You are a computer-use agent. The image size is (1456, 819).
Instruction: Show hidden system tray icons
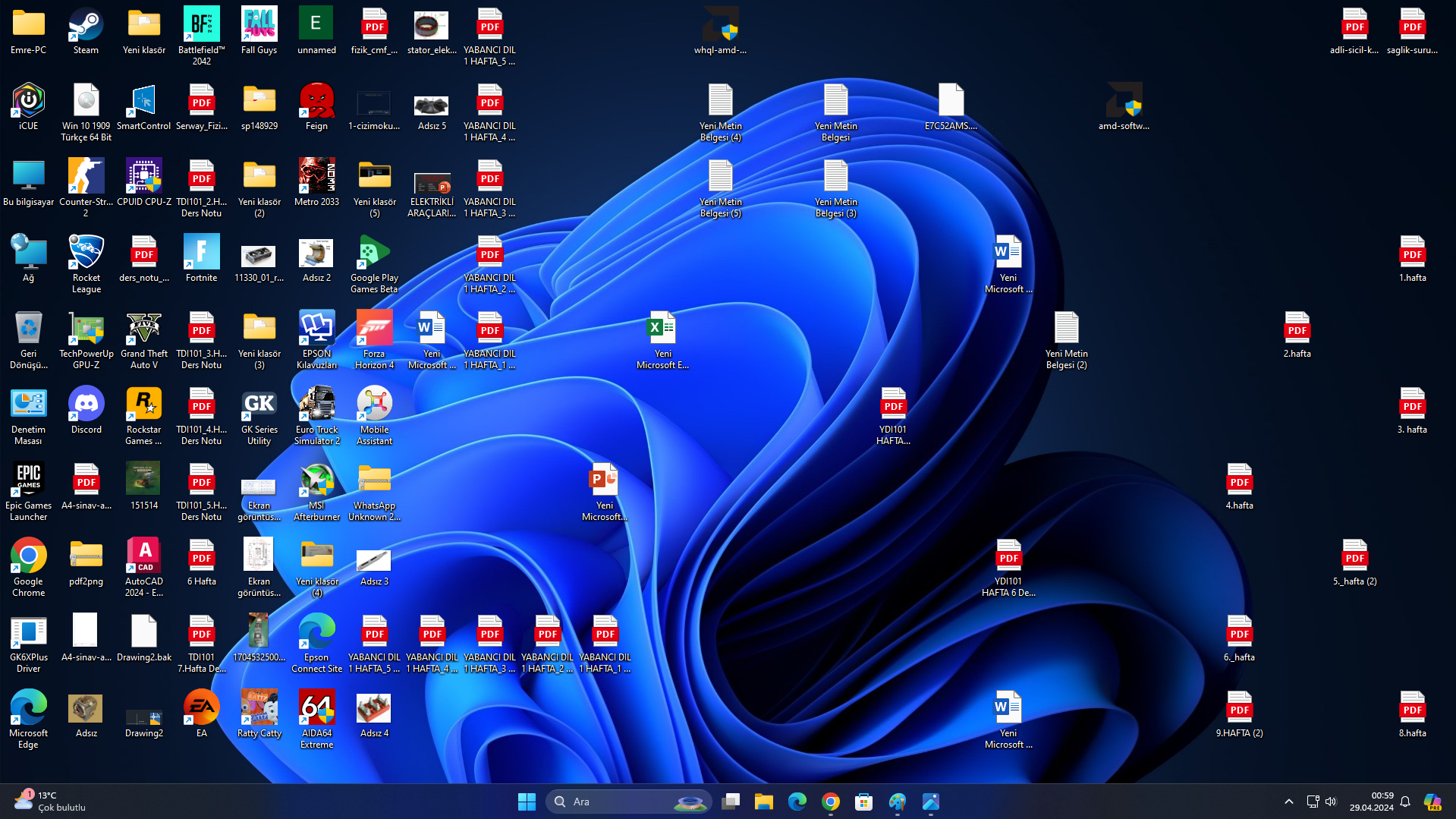point(1288,802)
